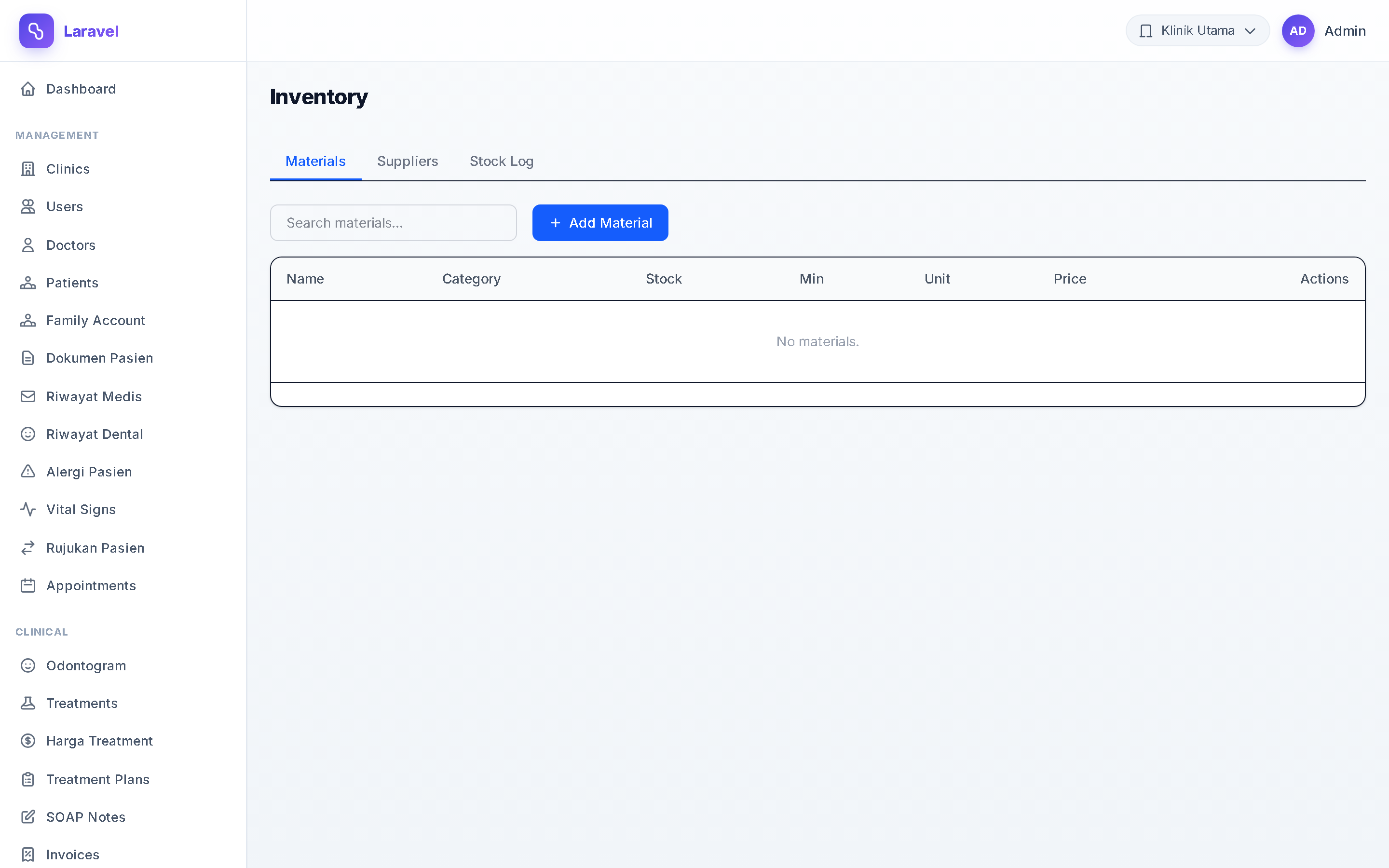Viewport: 1389px width, 868px height.
Task: Open the Dashboard home icon
Action: coord(27,89)
